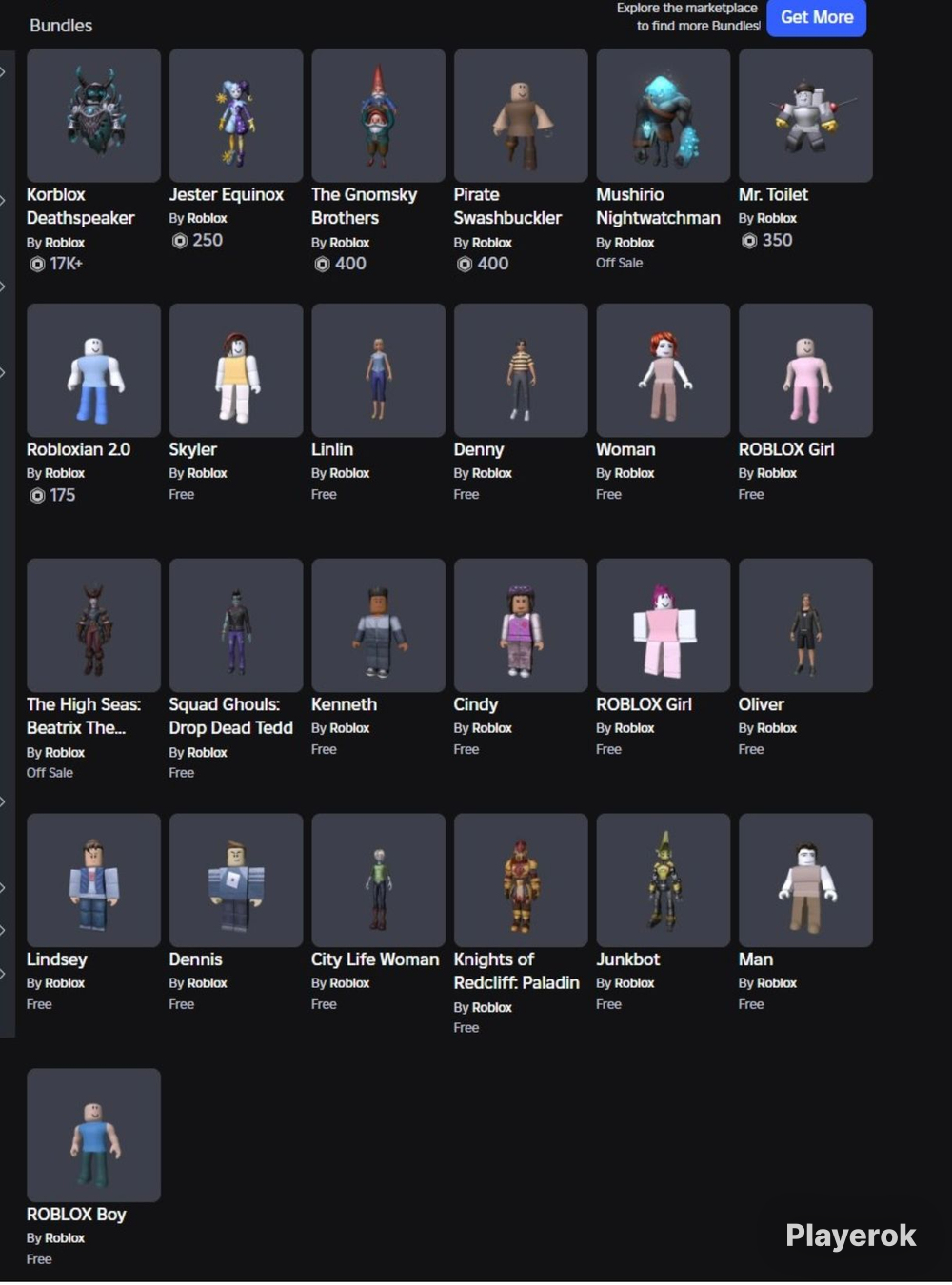The height and width of the screenshot is (1285, 952).
Task: Open Mushirio Nightwatchman bundle image
Action: pos(663,115)
